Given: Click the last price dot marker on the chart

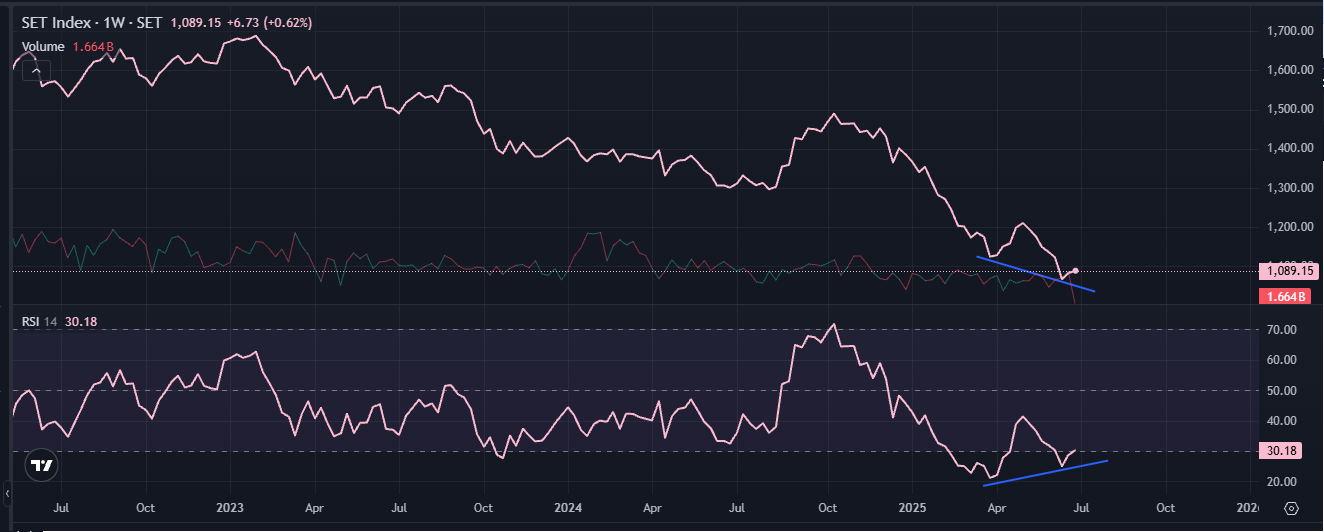Looking at the screenshot, I should click(1075, 270).
